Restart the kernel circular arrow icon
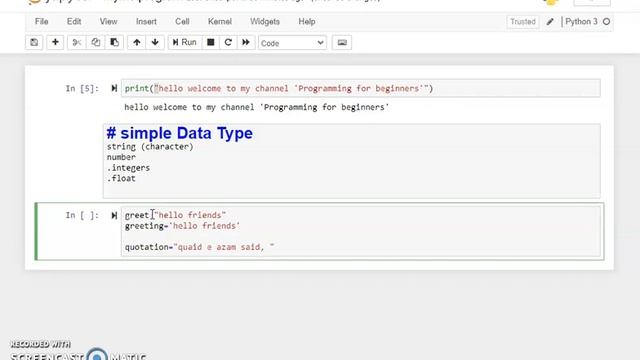Image resolution: width=640 pixels, height=360 pixels. pos(228,42)
